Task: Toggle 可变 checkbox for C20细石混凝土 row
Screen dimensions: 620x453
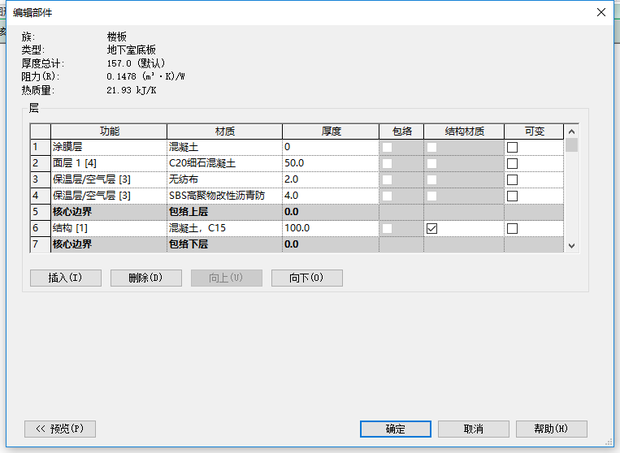Action: [513, 163]
